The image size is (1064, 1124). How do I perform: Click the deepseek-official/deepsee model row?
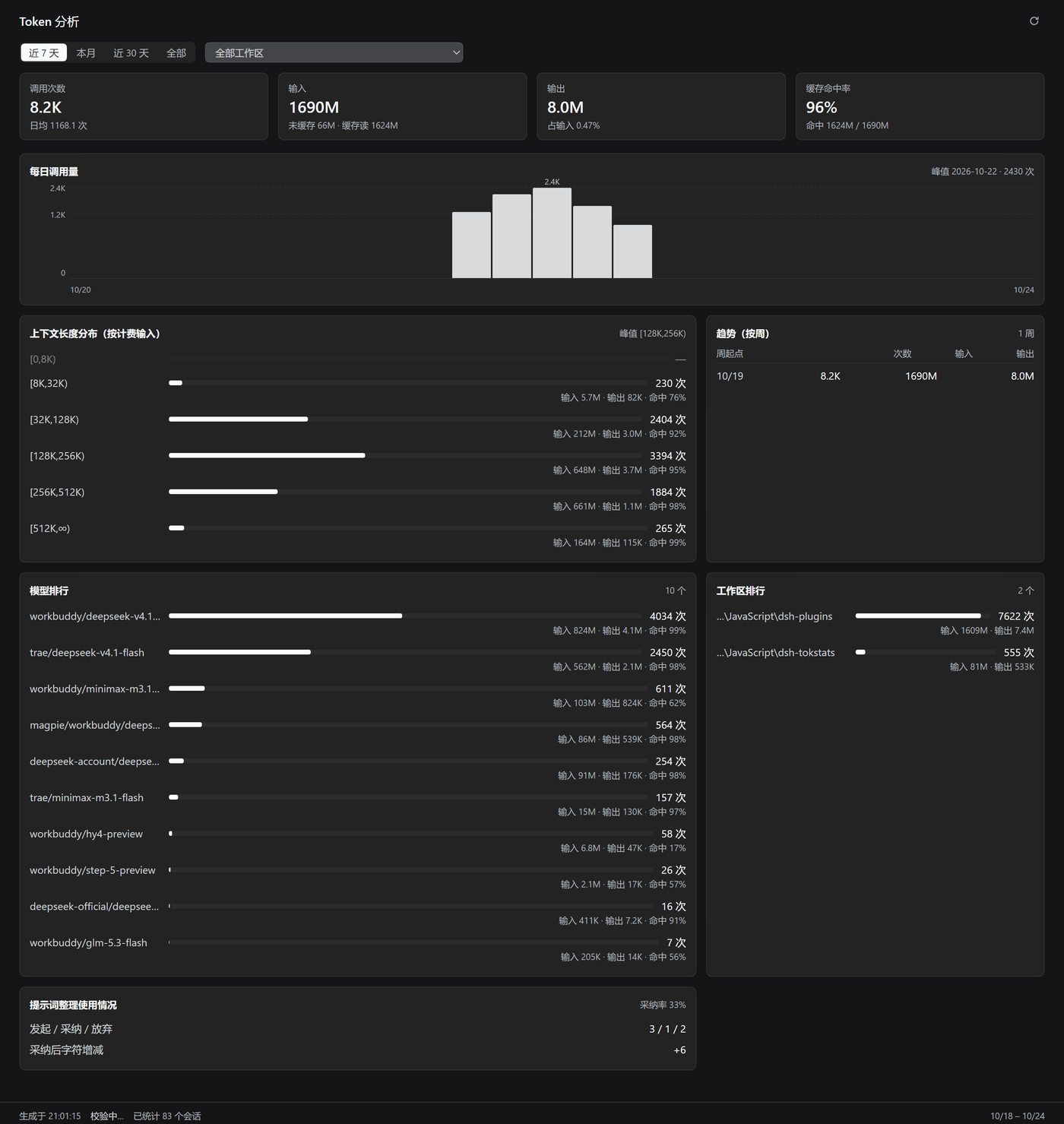pyautogui.click(x=357, y=913)
